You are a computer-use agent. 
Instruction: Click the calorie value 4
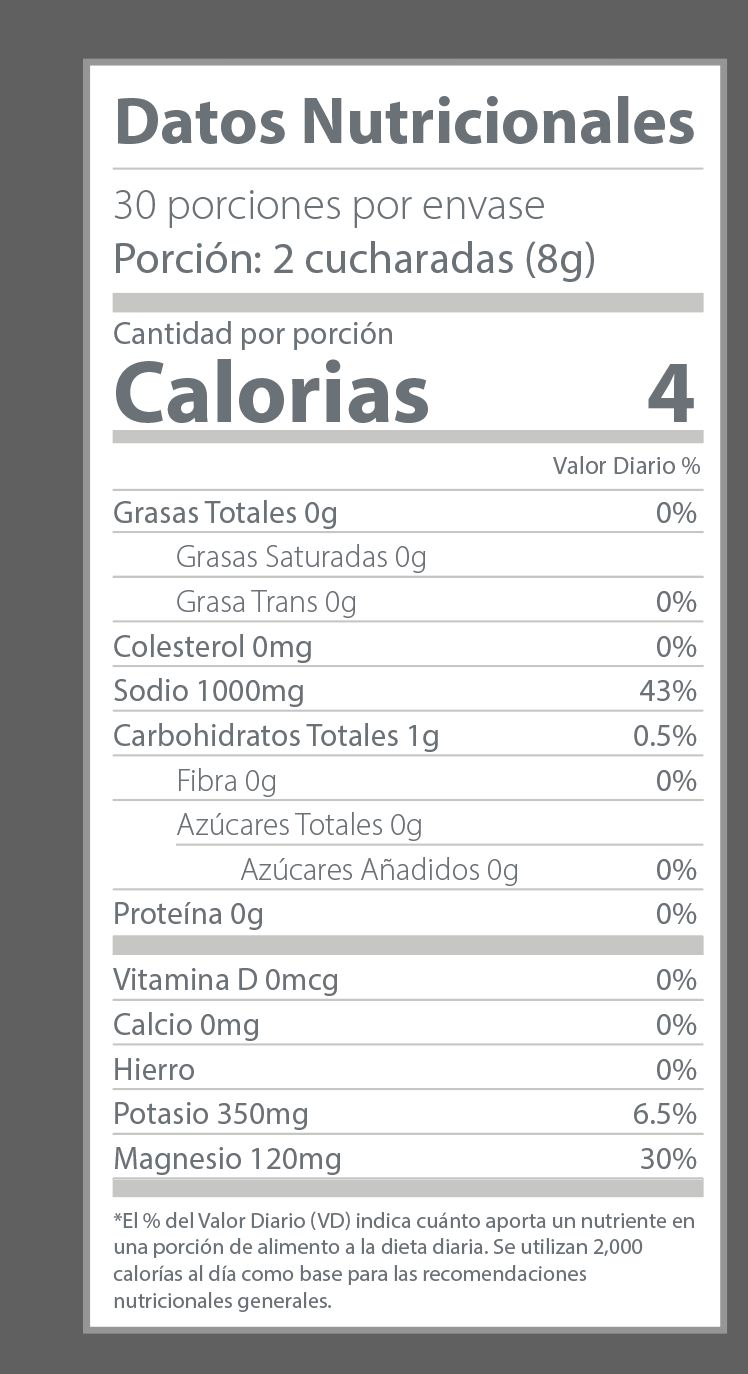[670, 393]
